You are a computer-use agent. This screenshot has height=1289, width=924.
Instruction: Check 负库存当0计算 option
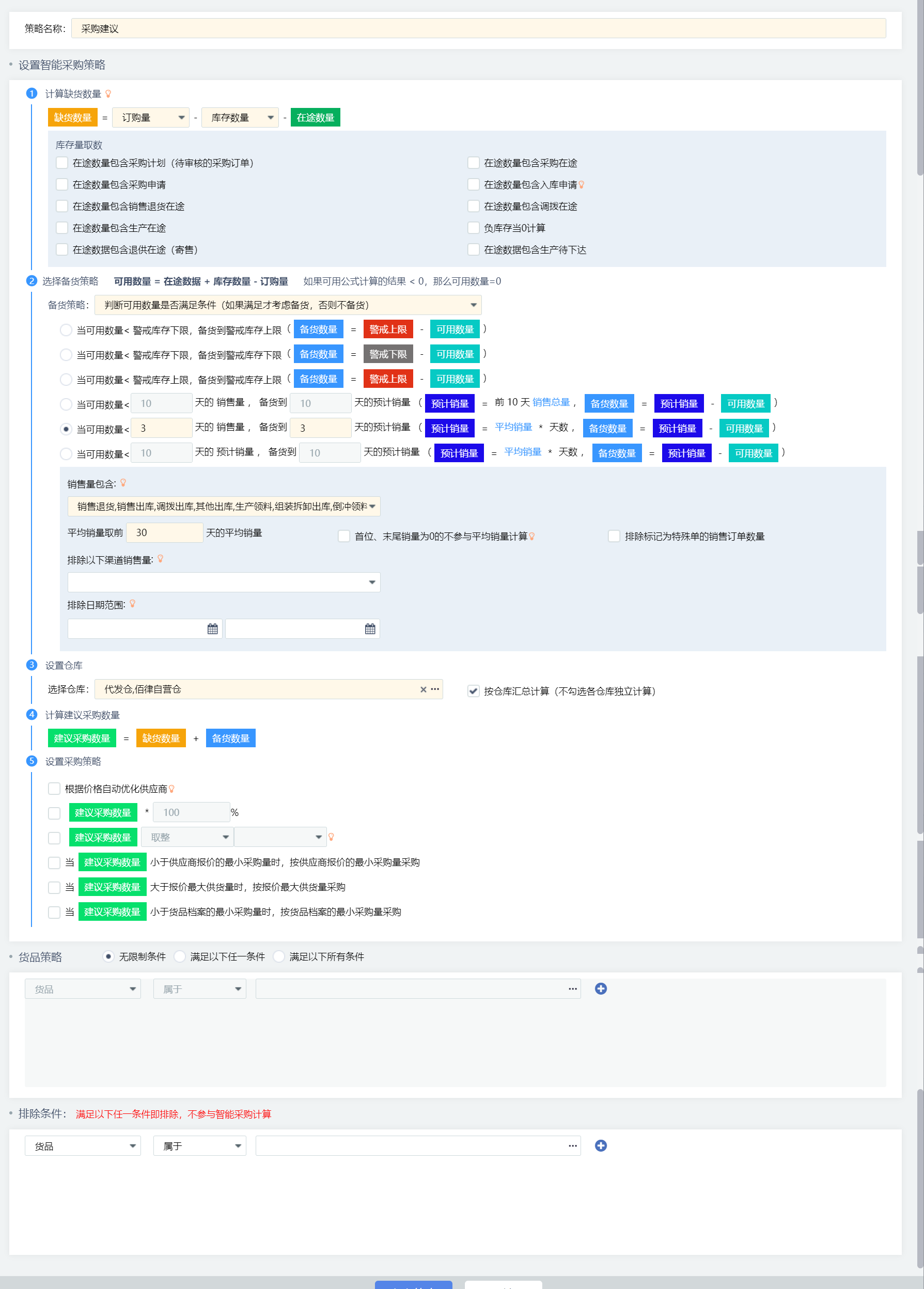(474, 228)
